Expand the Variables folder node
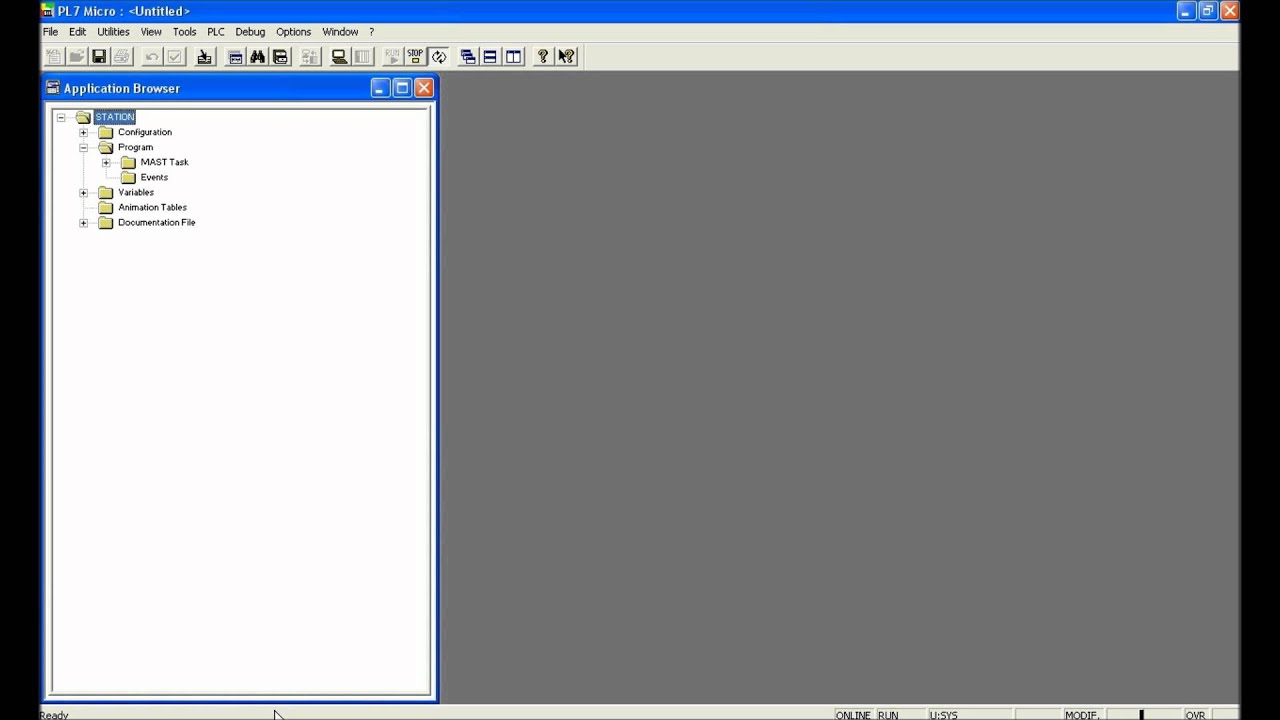Image resolution: width=1280 pixels, height=720 pixels. [84, 192]
